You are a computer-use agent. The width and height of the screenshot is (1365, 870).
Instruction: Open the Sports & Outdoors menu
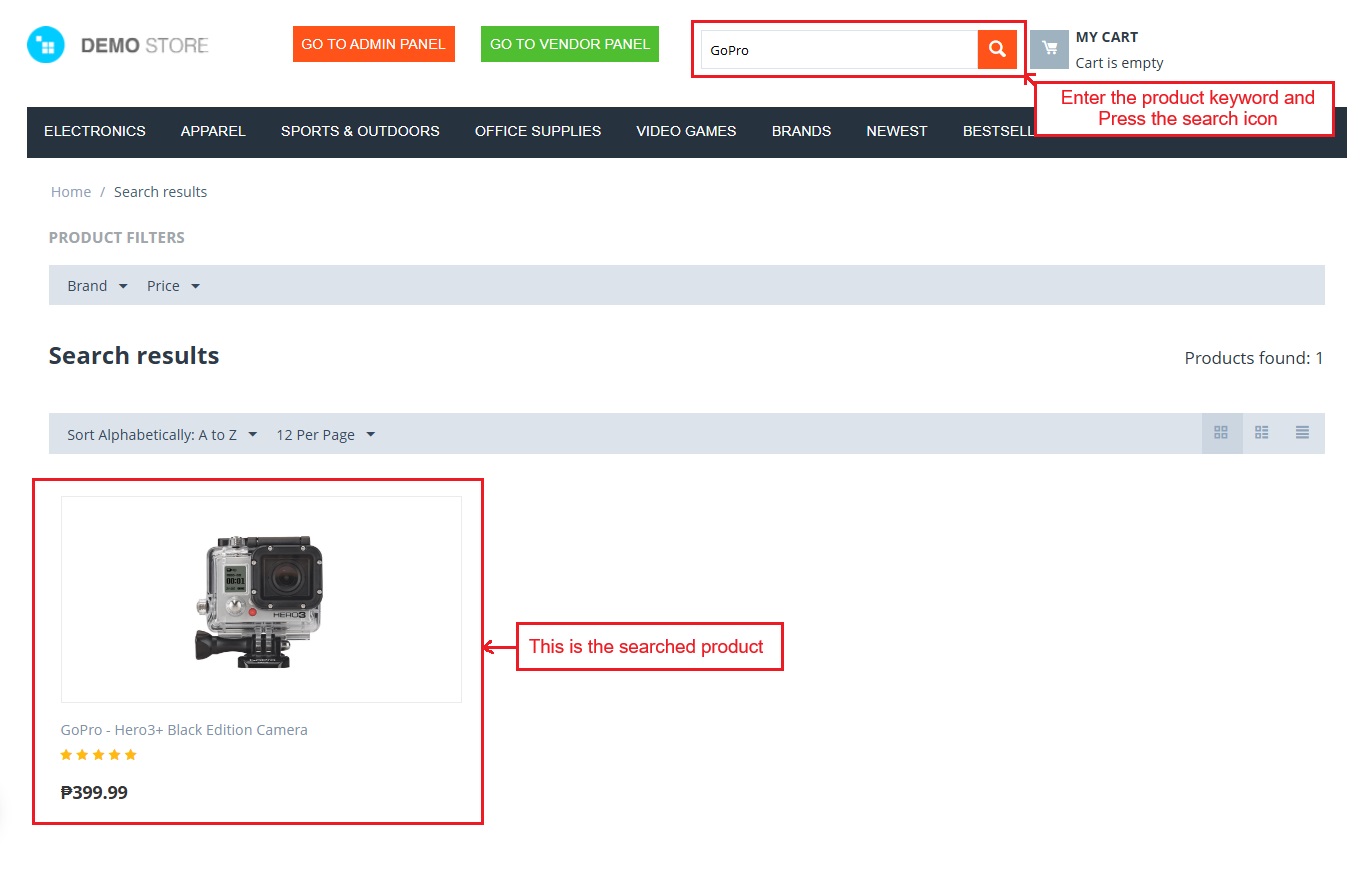coord(360,131)
